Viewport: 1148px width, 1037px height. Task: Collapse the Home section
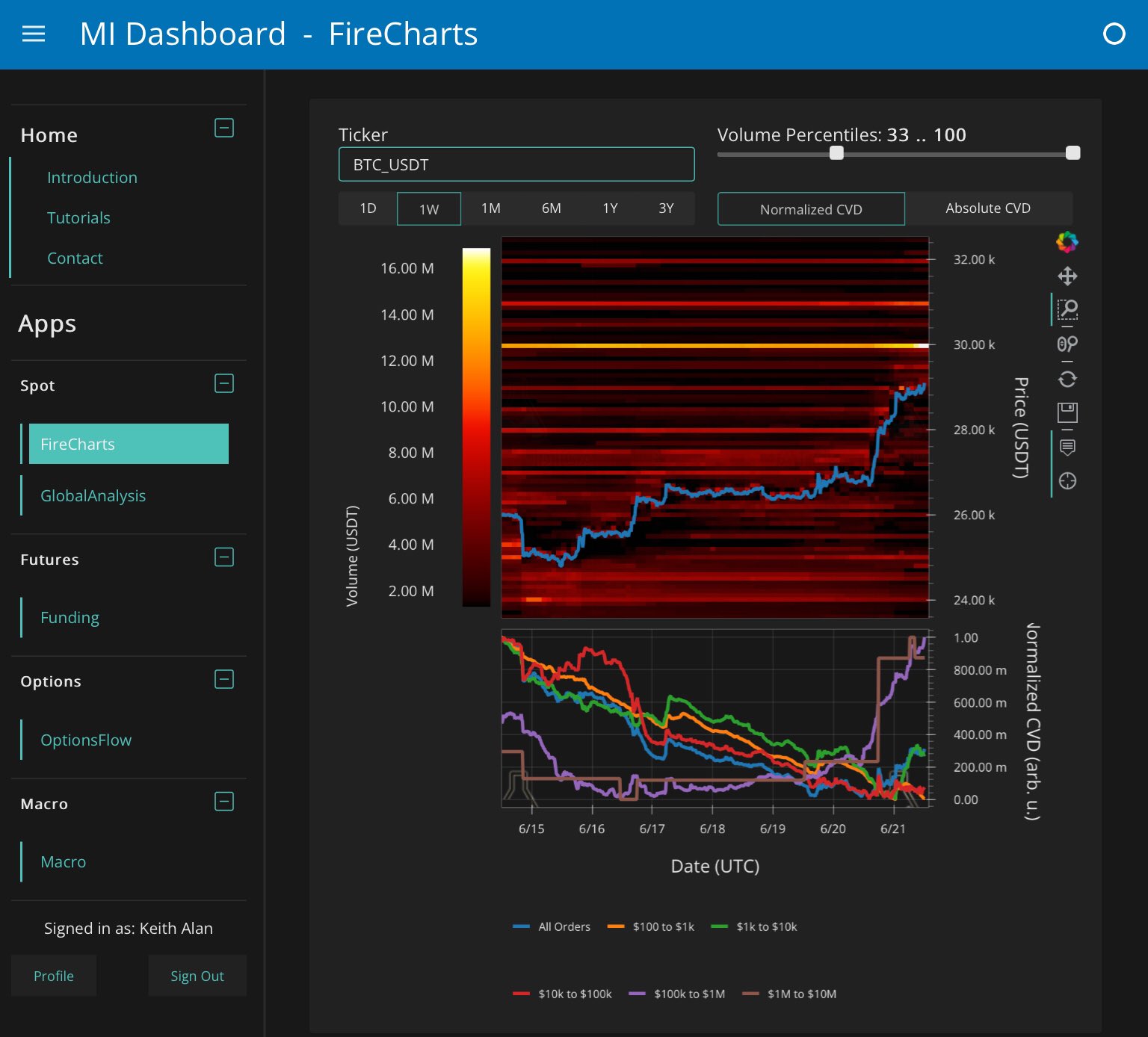(x=224, y=128)
